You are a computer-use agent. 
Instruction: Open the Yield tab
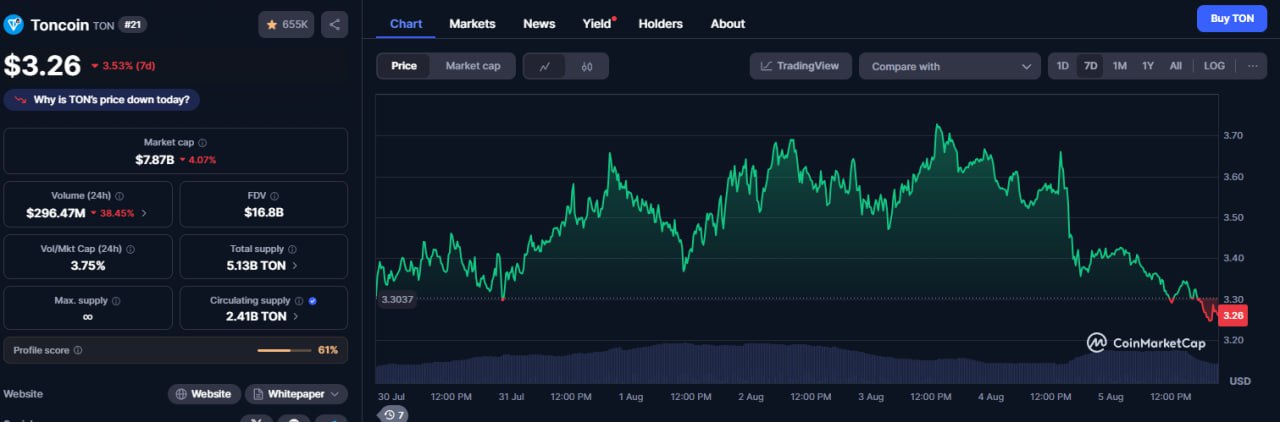click(598, 23)
